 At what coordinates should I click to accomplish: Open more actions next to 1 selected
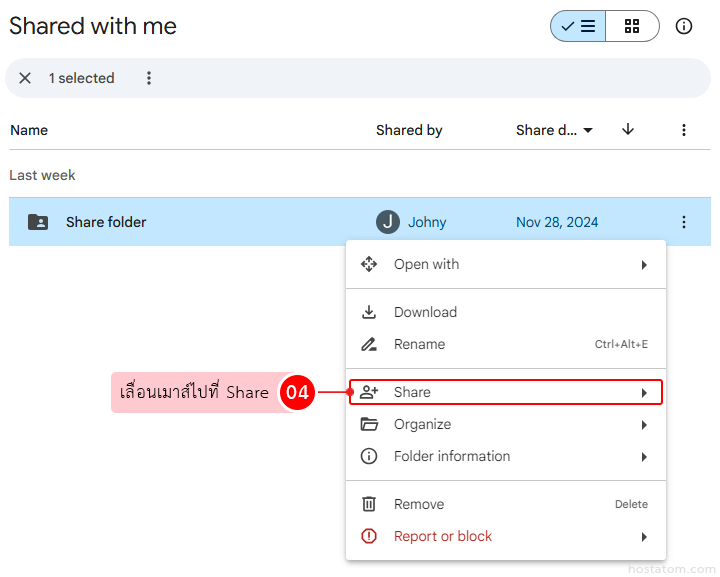click(149, 78)
